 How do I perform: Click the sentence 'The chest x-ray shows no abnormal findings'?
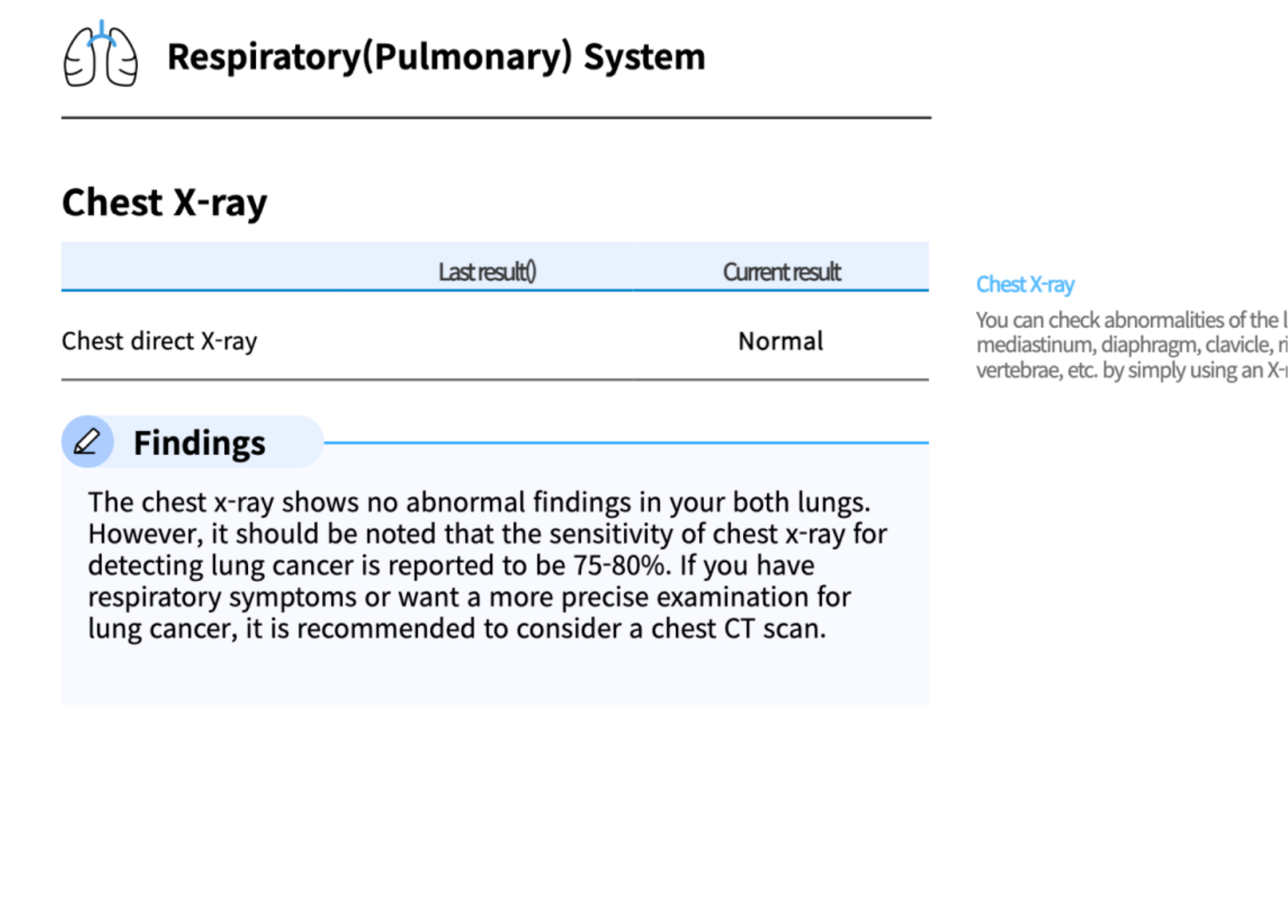(479, 502)
